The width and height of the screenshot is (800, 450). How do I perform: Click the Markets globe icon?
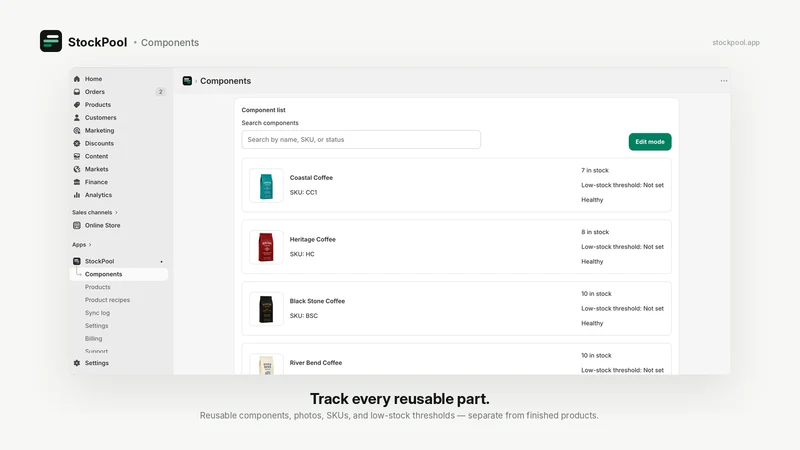click(x=77, y=169)
